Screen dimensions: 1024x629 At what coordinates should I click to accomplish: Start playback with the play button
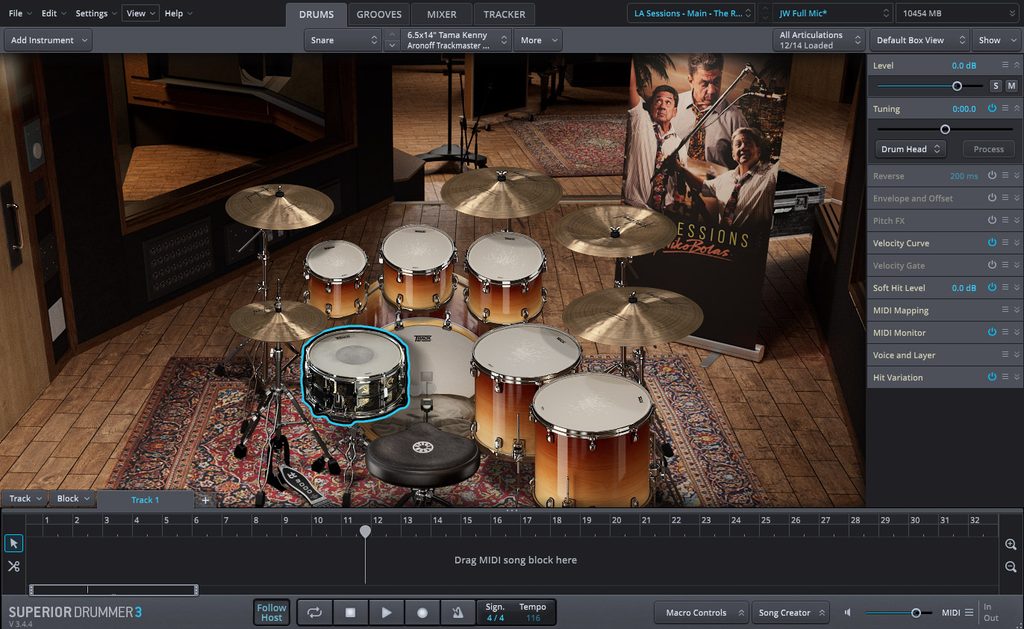386,612
